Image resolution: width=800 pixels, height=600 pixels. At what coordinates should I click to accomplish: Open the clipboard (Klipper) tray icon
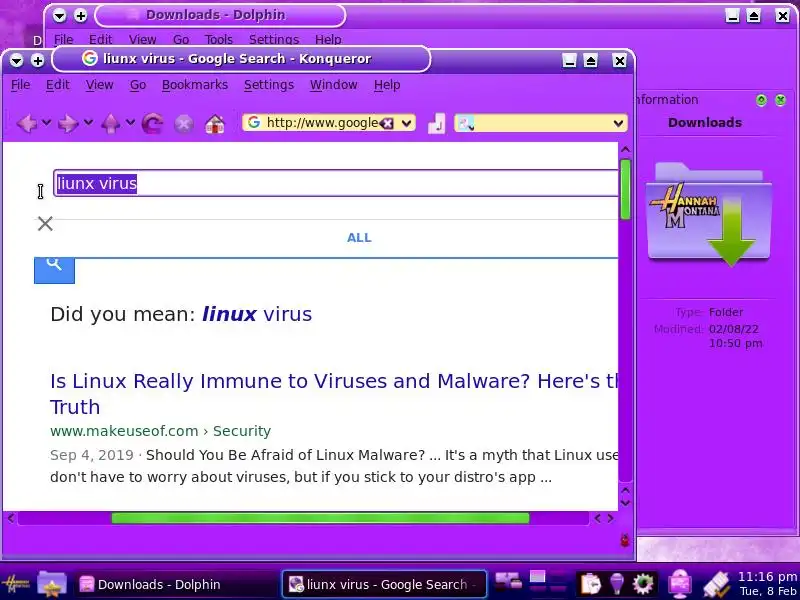[590, 584]
